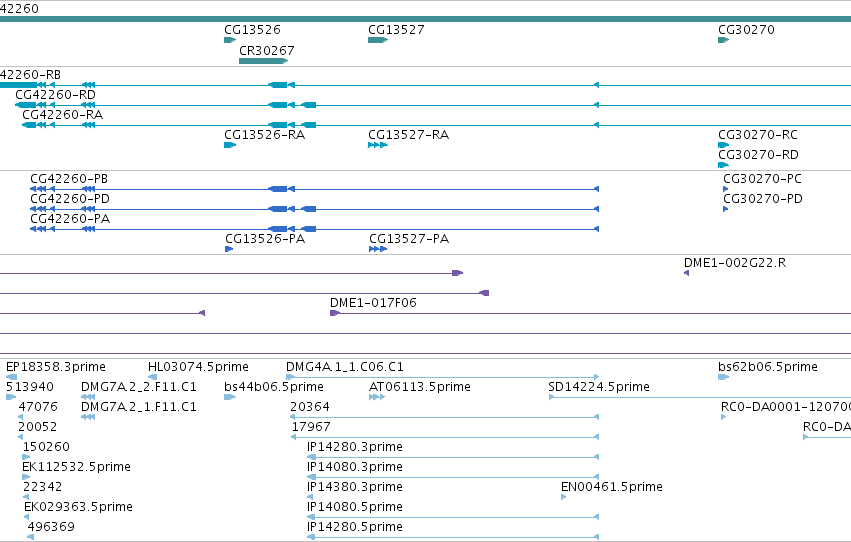Viewport: 851px width, 542px height.
Task: Select the IP14280.5prime label
Action: pyautogui.click(x=354, y=528)
